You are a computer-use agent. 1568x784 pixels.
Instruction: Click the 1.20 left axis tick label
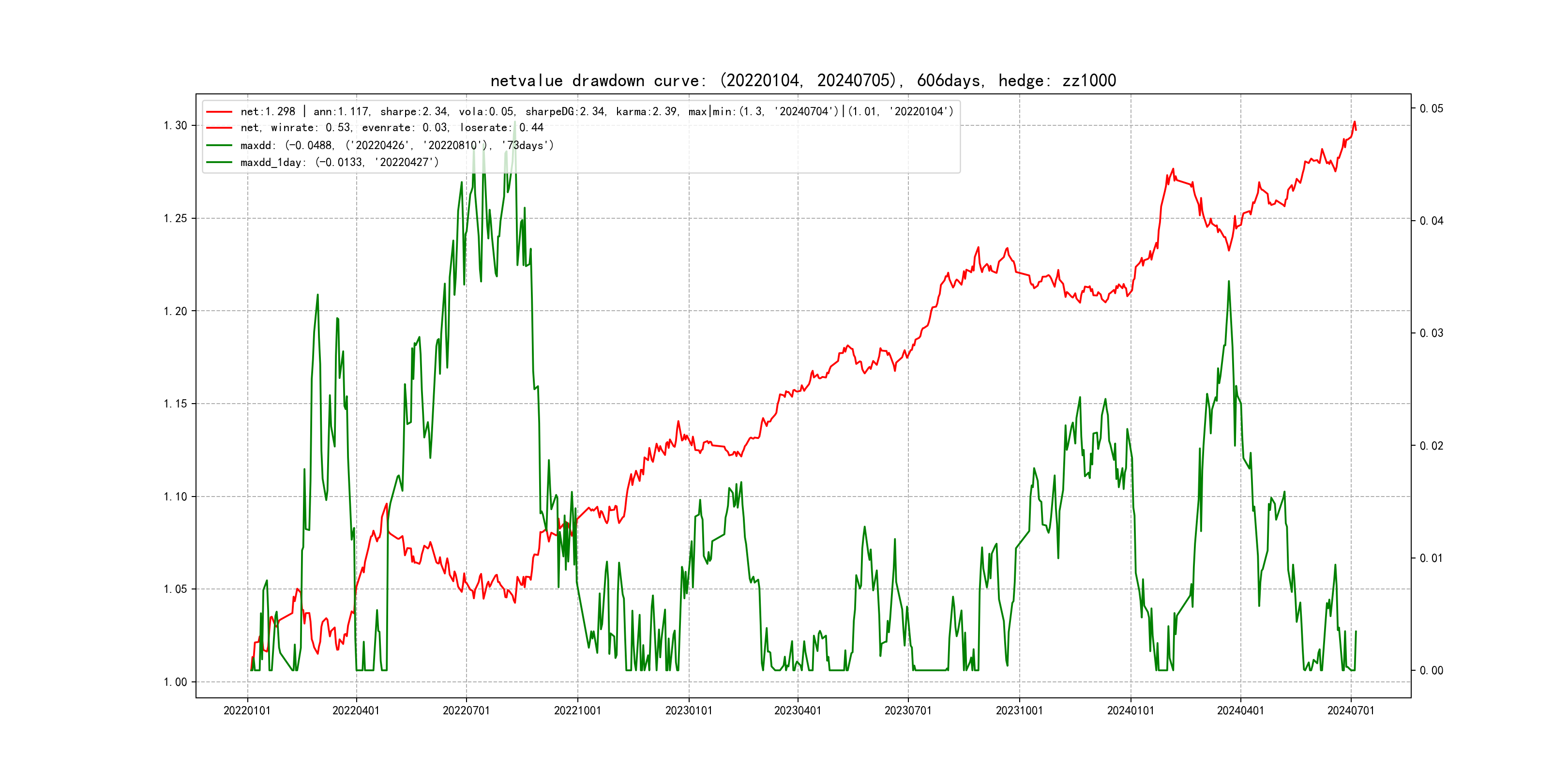(x=175, y=312)
